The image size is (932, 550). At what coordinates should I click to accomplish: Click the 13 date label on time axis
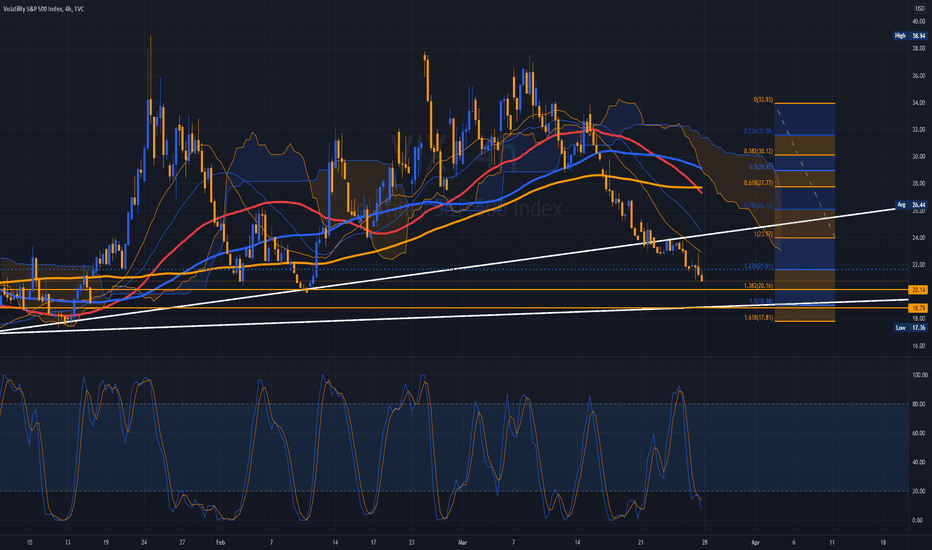click(x=68, y=542)
